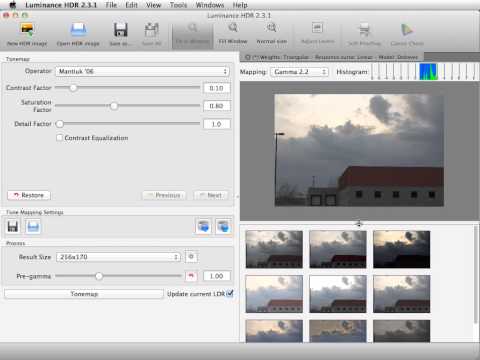Click the Save as floppy disk icon
This screenshot has width=480, height=360.
120,30
